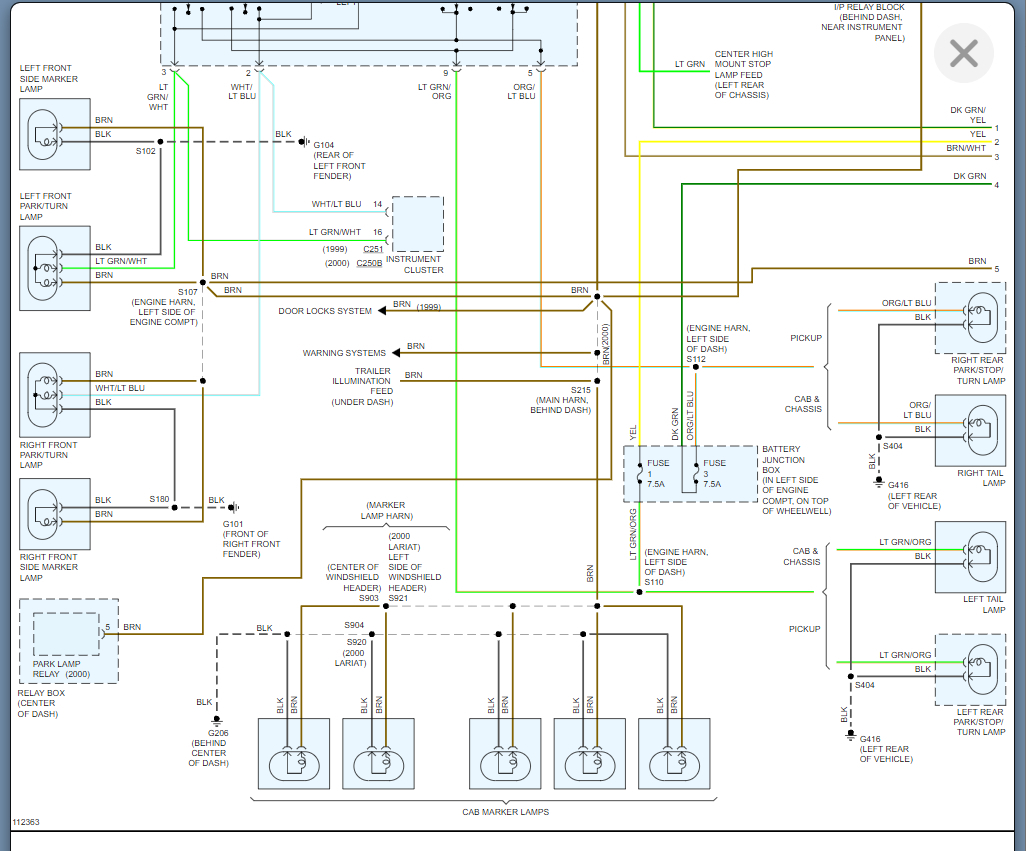Image resolution: width=1026 pixels, height=851 pixels.
Task: Click the 'MARKER LAMP HARN' label
Action: [x=386, y=510]
